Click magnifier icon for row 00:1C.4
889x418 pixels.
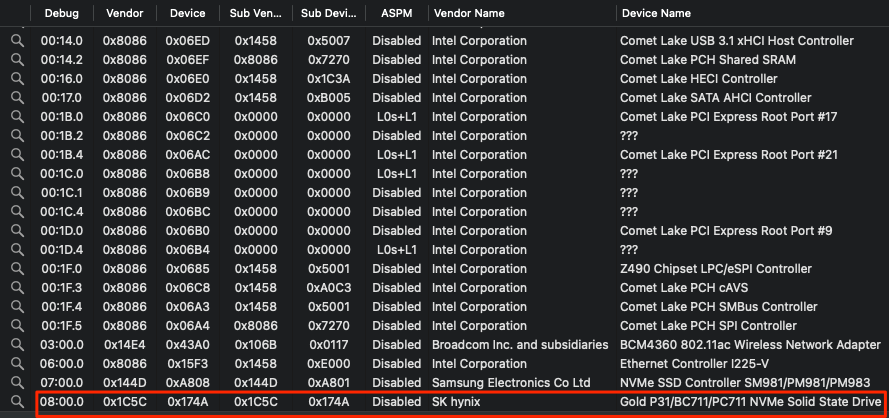coord(17,212)
